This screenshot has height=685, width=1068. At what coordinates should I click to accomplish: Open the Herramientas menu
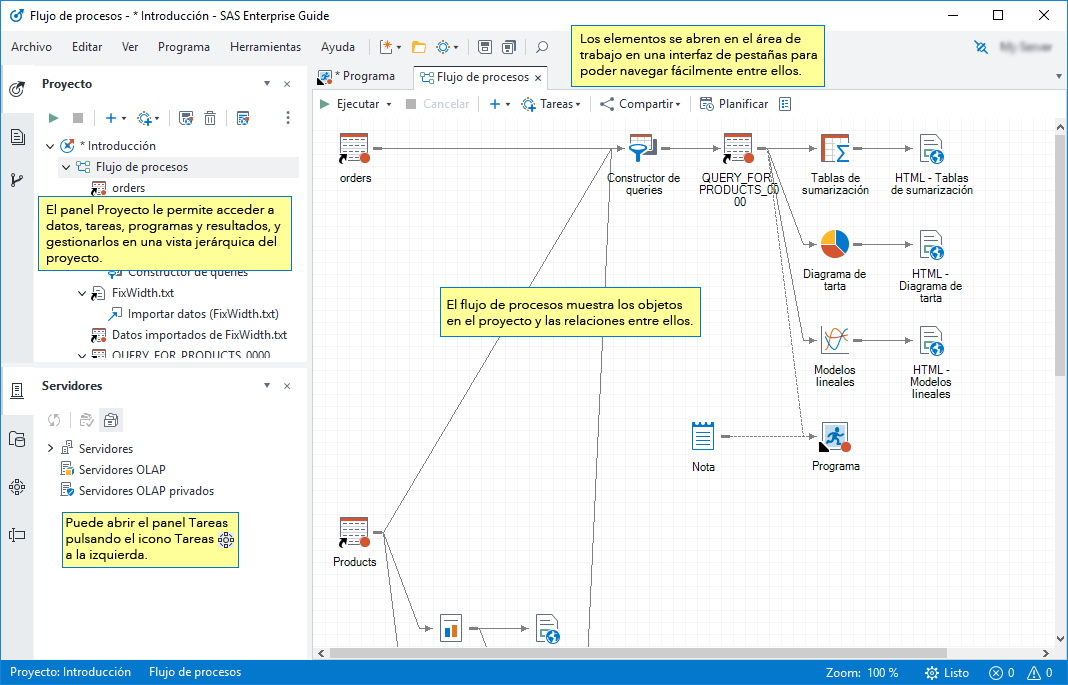click(265, 47)
